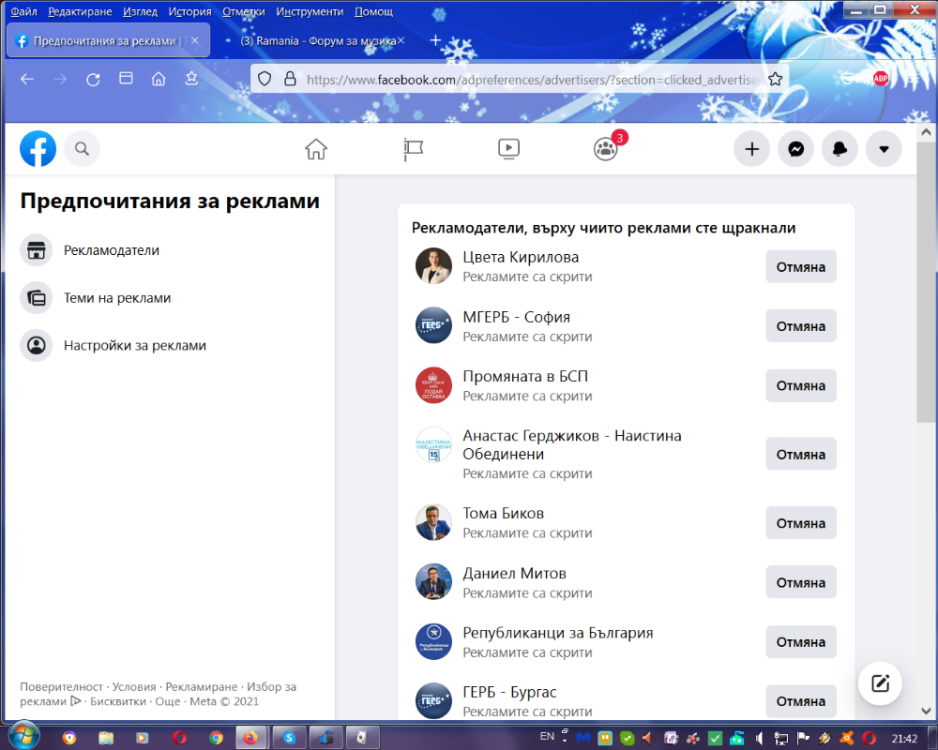Open the notifications bell
Viewport: 938px width, 750px height.
[840, 148]
